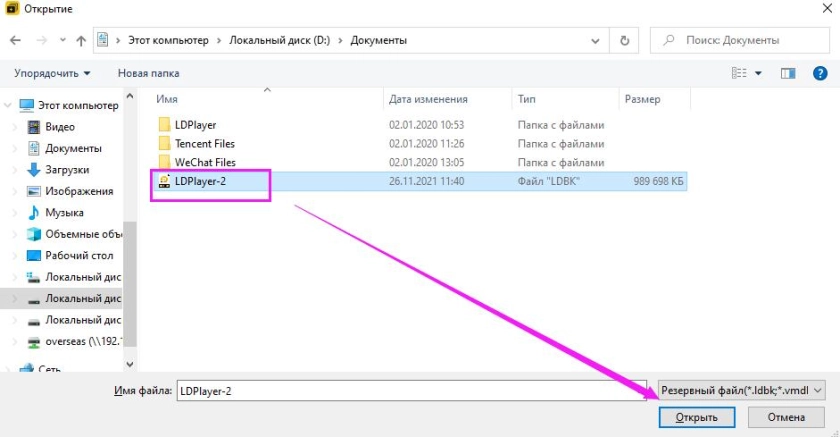
Task: Select Загрузки in the navigation pane
Action: tap(66, 170)
